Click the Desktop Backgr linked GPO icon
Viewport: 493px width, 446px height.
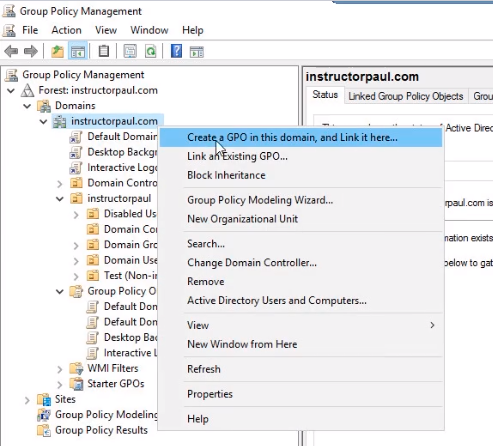click(x=76, y=152)
